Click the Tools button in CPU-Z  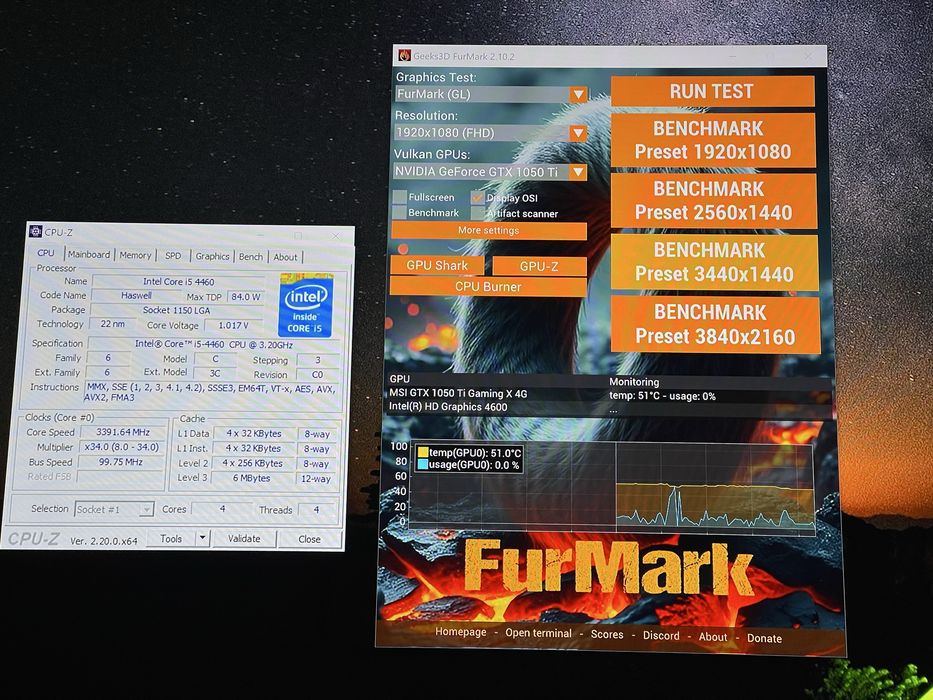(171, 538)
